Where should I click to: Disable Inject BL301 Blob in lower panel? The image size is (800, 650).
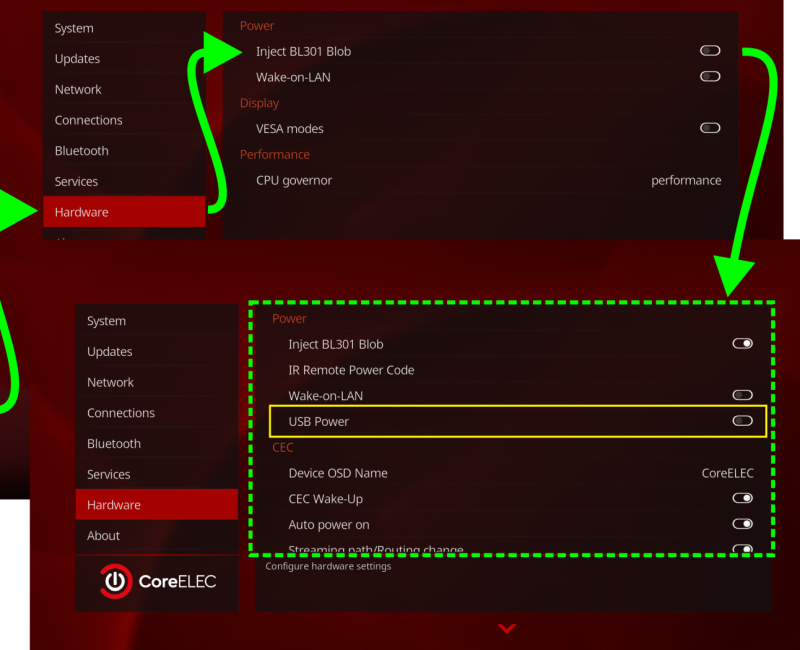(742, 343)
